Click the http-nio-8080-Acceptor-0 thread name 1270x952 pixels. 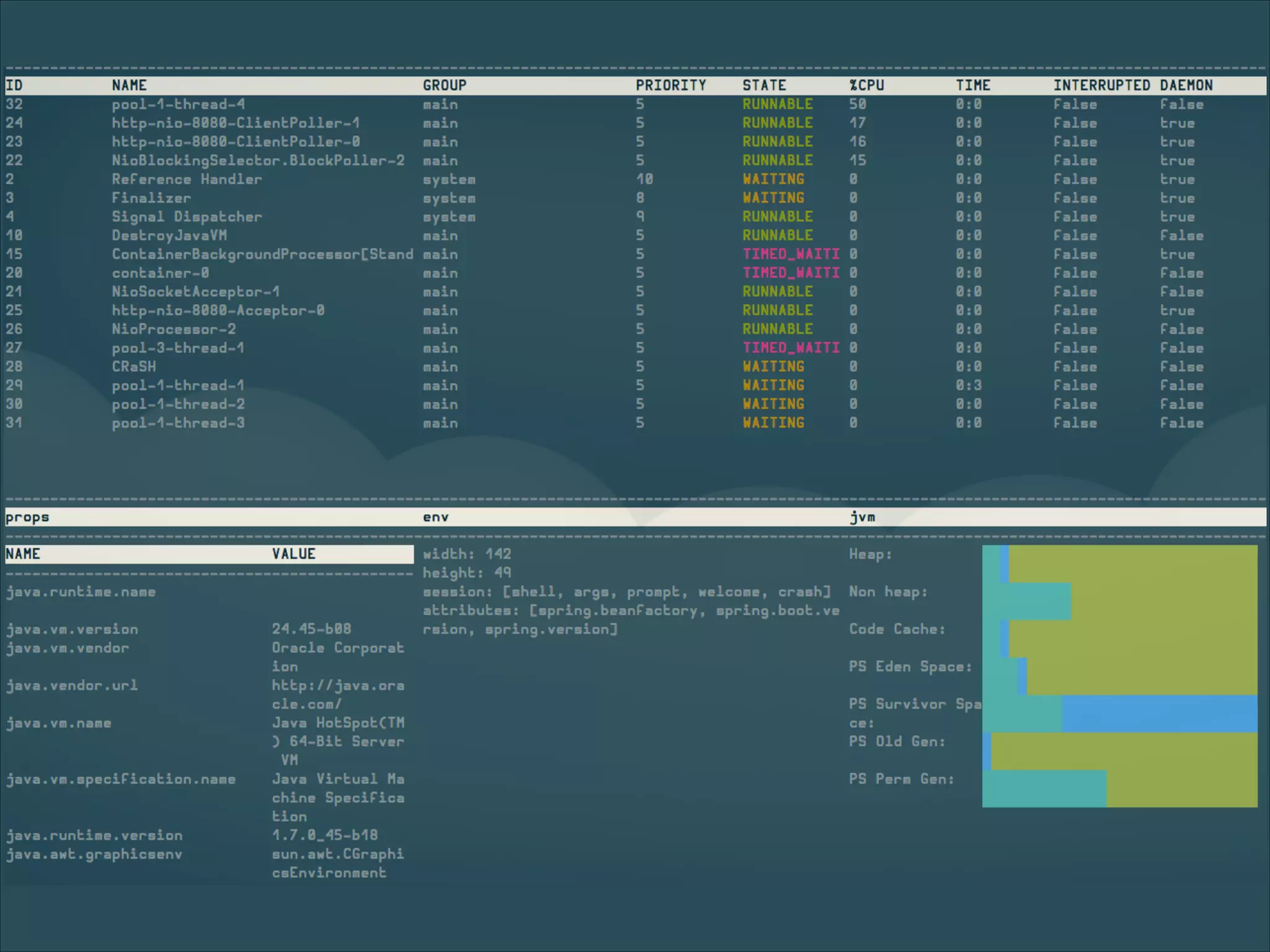tap(218, 310)
